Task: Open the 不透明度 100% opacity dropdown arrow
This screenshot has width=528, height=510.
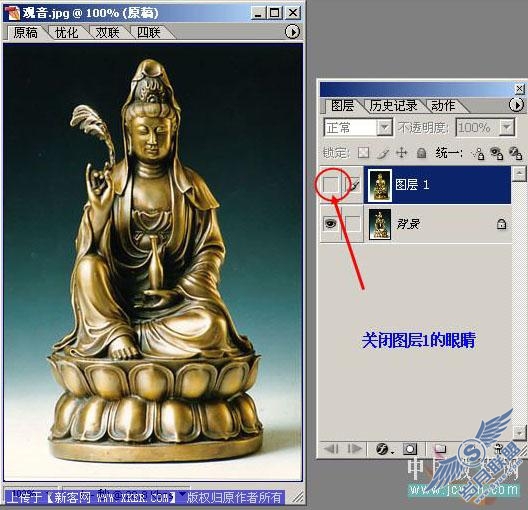Action: (506, 128)
